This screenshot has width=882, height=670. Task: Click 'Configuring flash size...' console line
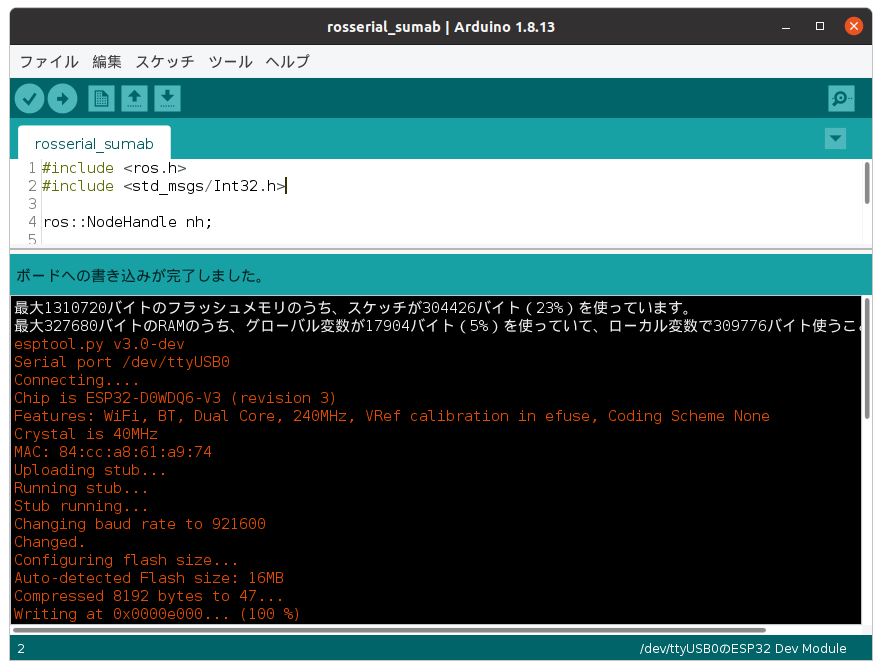[126, 560]
